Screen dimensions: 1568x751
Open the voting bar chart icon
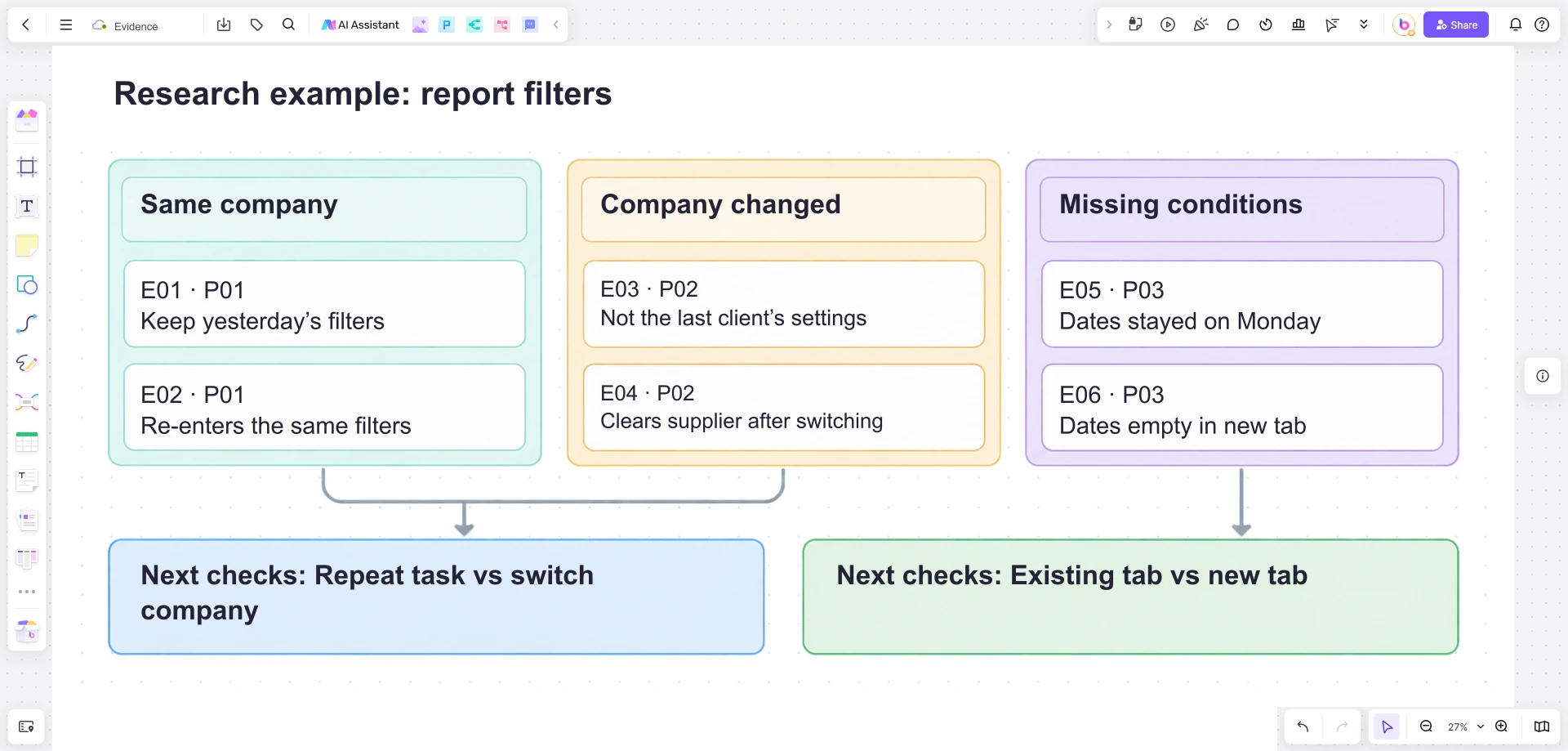point(1298,25)
